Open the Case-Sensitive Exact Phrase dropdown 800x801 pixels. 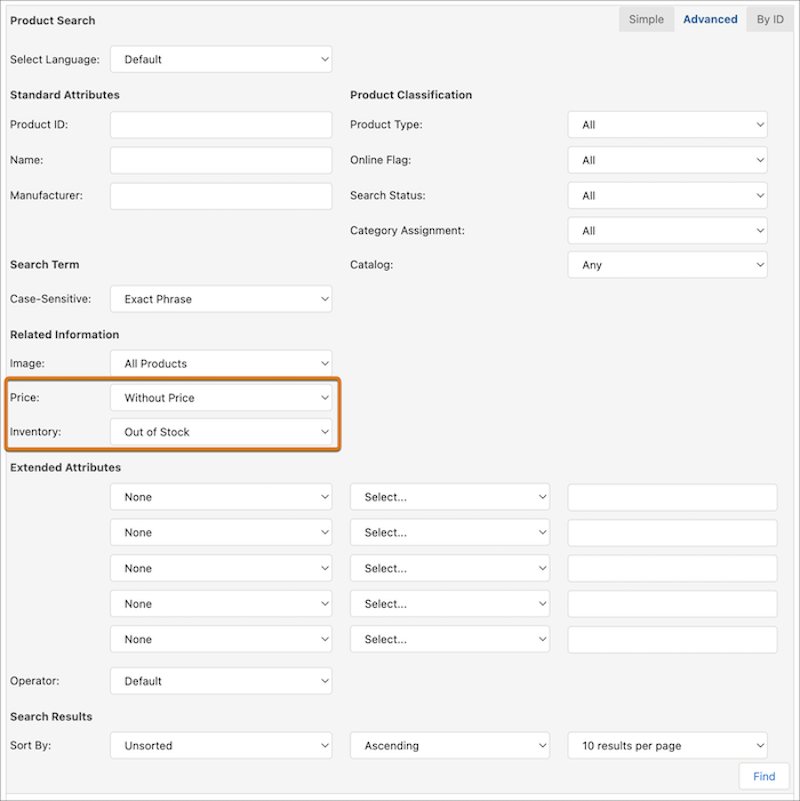coord(221,299)
